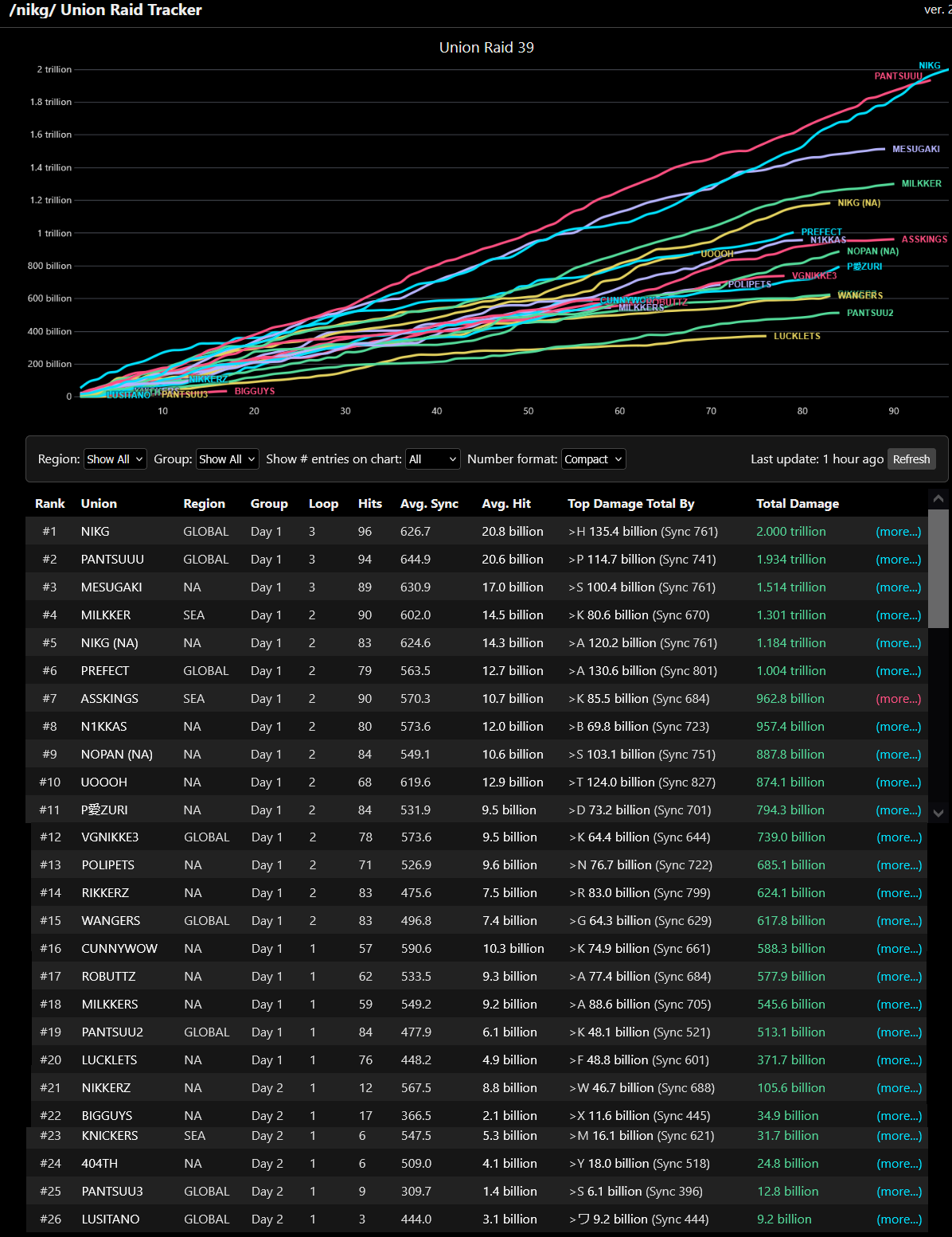Open the (more...) link for 404TH

[x=899, y=1164]
